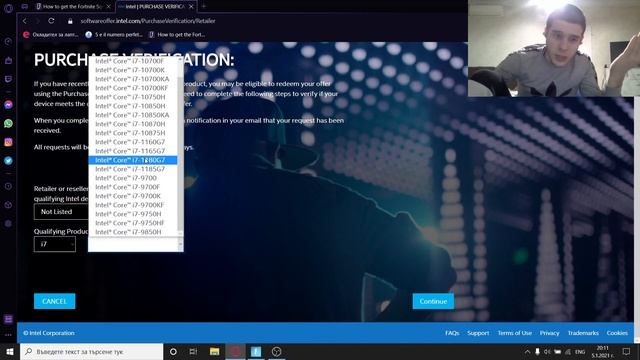Image resolution: width=640 pixels, height=360 pixels.
Task: Open Windows Start menu
Action: (10, 351)
